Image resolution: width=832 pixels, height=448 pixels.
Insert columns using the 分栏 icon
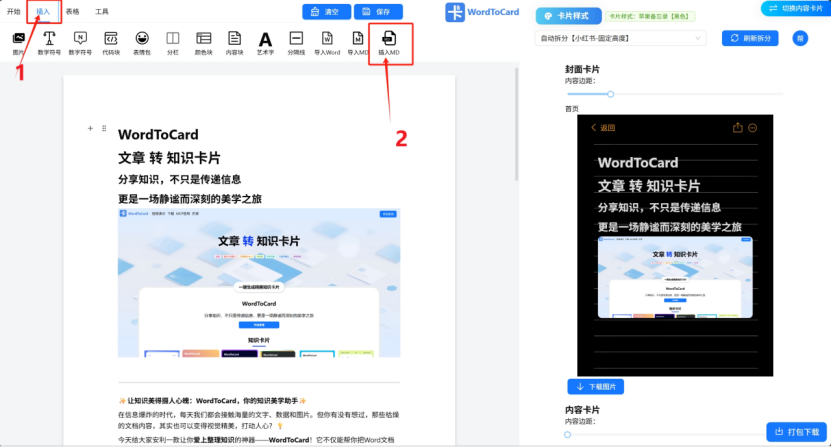click(x=172, y=43)
